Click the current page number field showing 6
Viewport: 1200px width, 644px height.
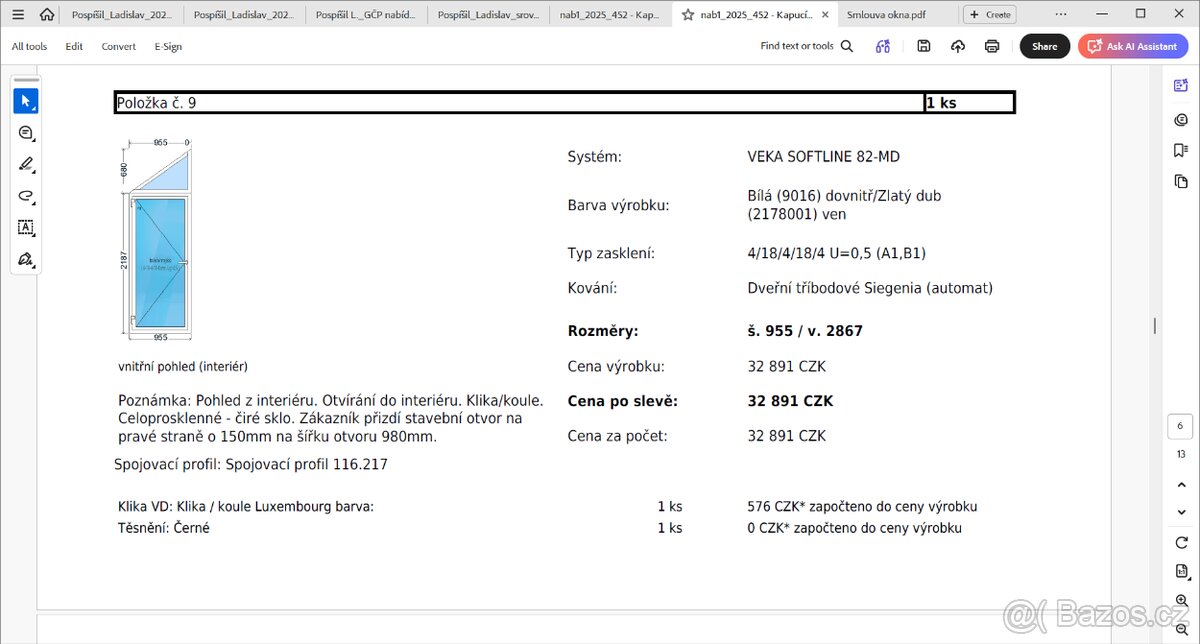click(1180, 427)
